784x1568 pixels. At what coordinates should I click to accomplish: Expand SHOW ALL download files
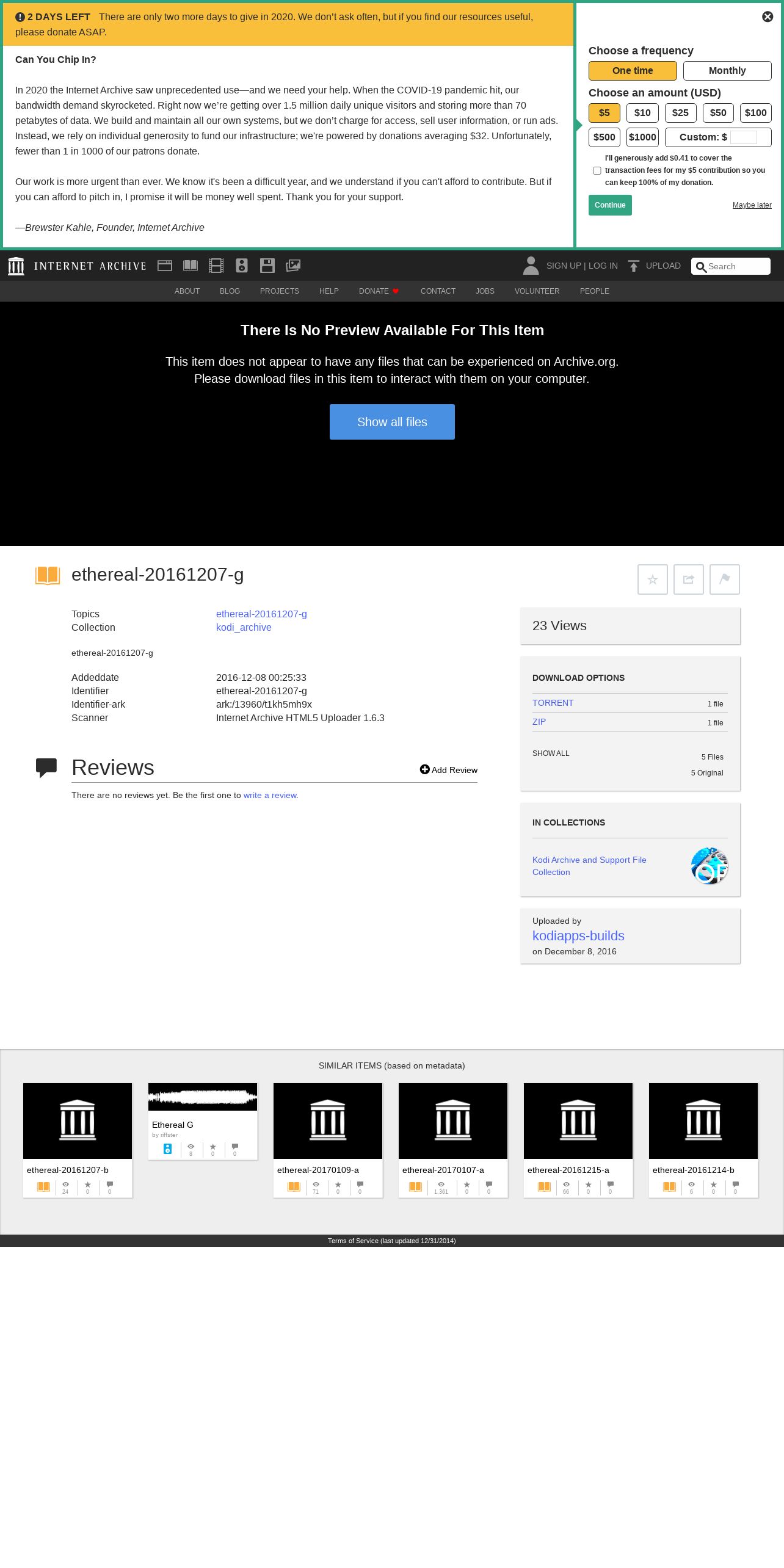tap(551, 753)
